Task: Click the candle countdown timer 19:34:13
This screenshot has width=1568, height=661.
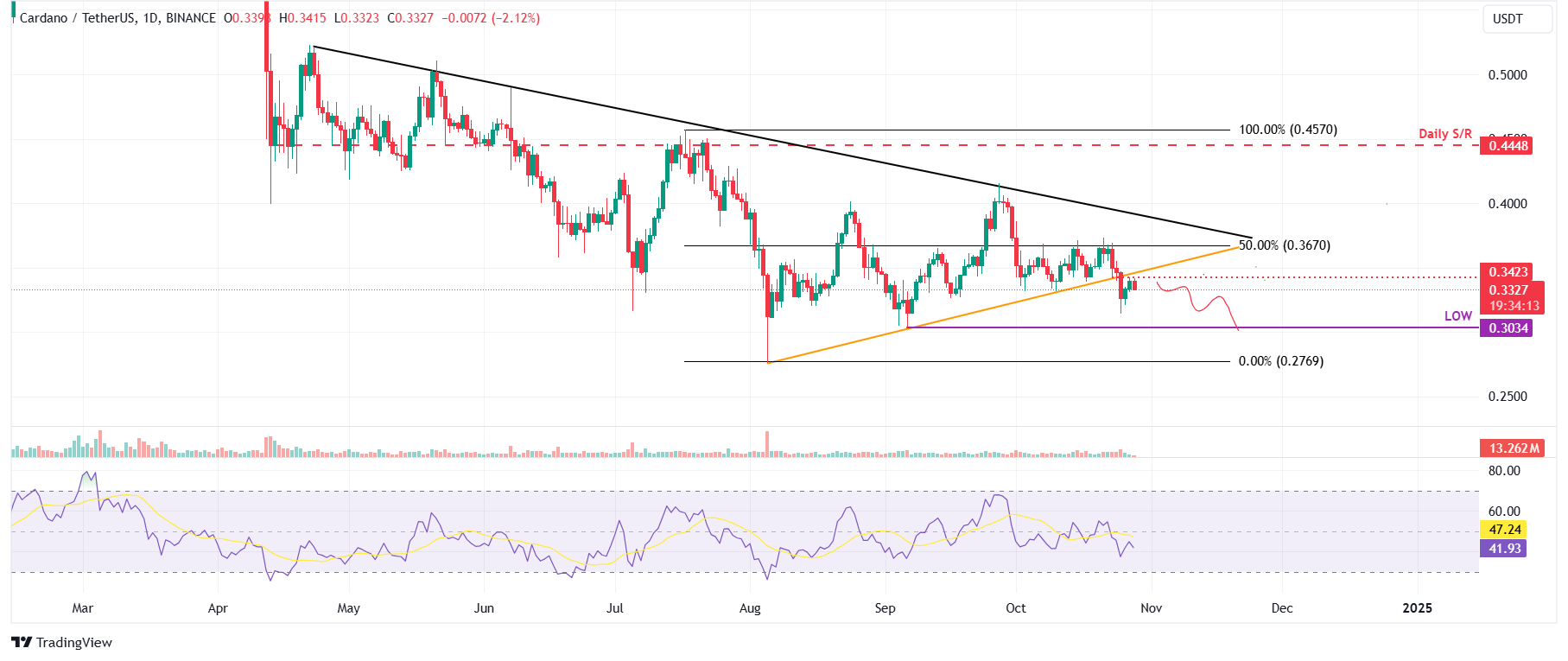Action: (x=1514, y=307)
